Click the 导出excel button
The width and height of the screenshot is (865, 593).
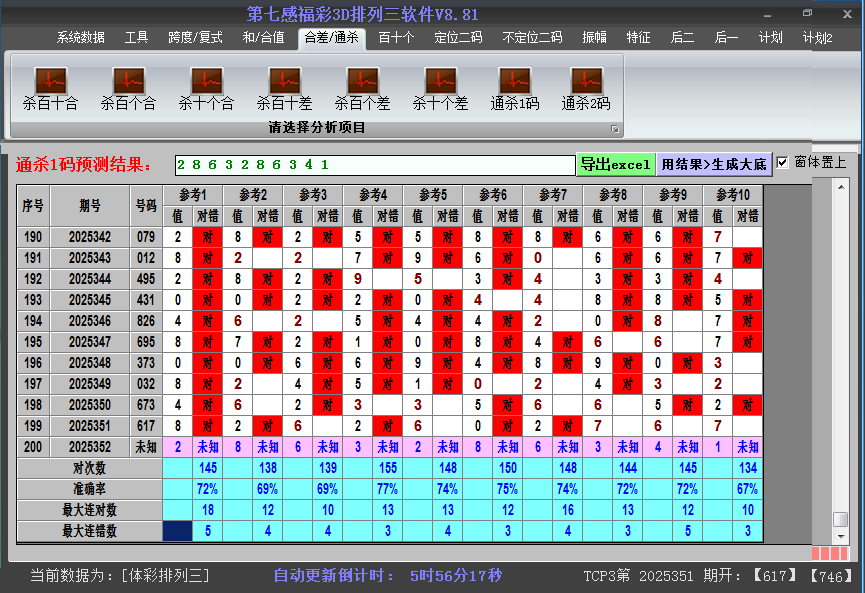tap(615, 164)
